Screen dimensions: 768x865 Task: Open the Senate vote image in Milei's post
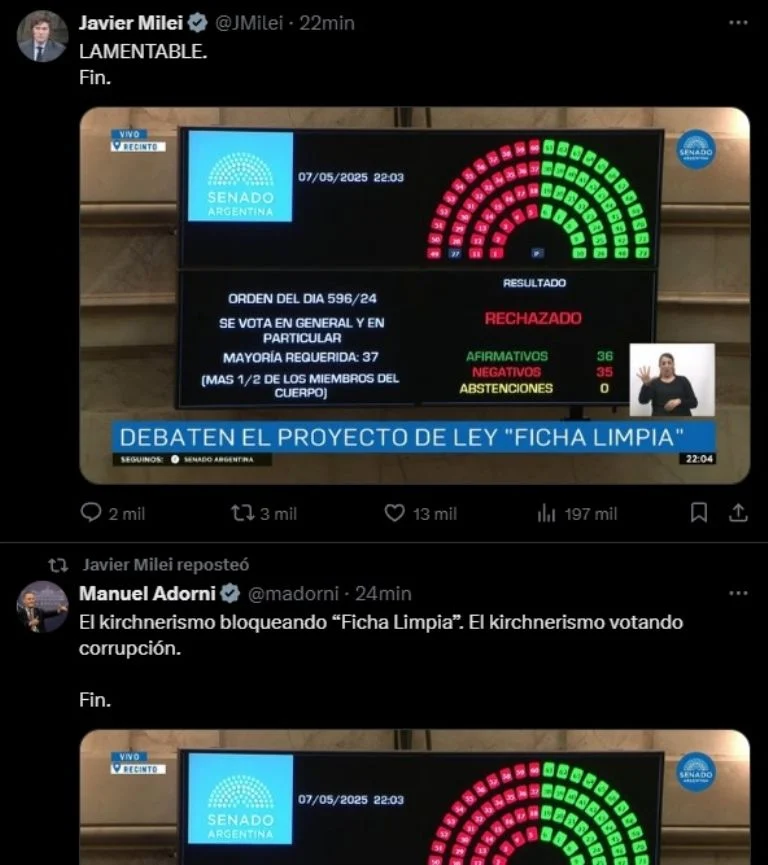click(414, 296)
